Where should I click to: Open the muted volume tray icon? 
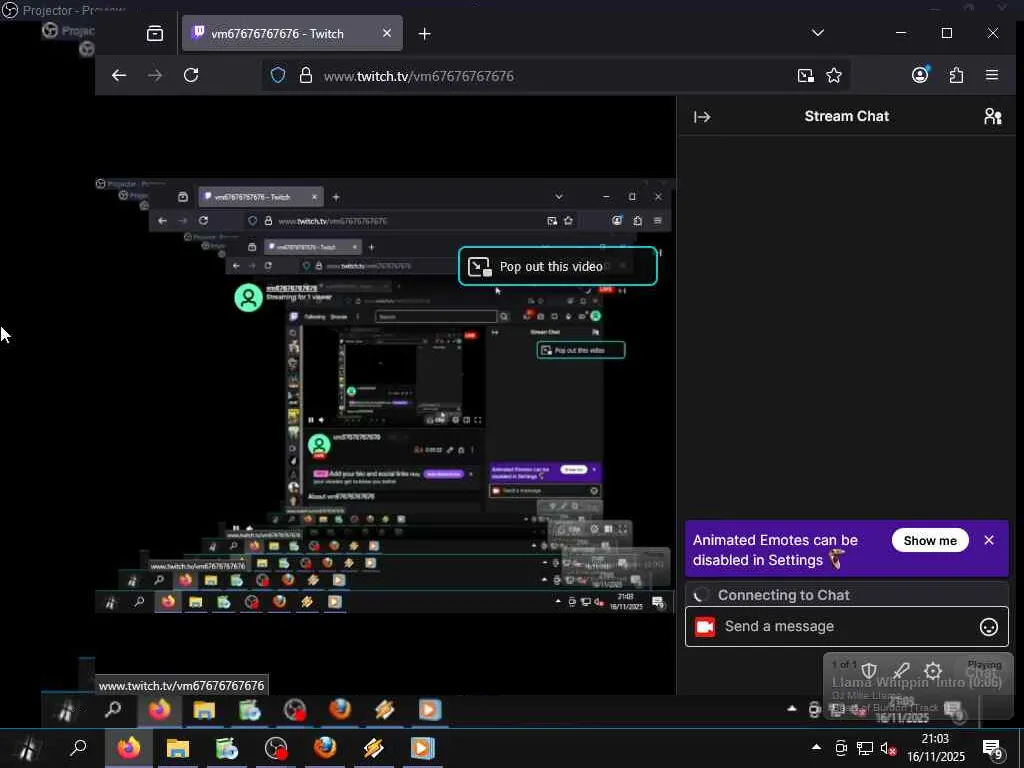click(888, 749)
